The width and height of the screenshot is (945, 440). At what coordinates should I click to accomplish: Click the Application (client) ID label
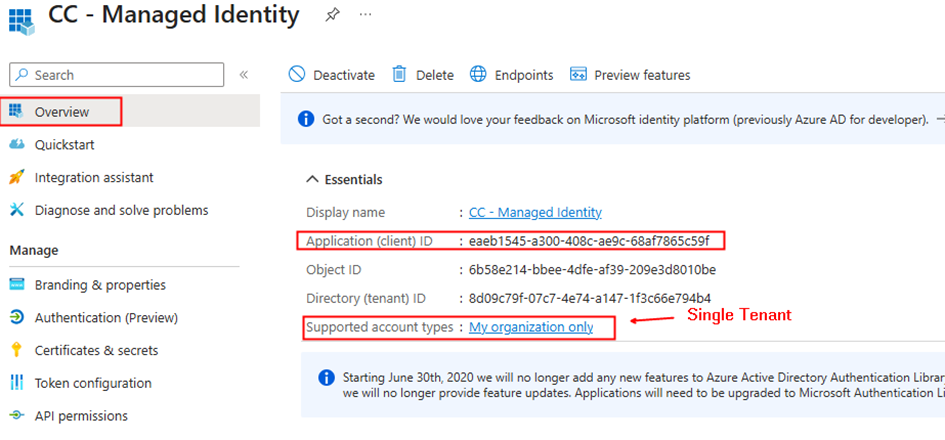(x=369, y=241)
